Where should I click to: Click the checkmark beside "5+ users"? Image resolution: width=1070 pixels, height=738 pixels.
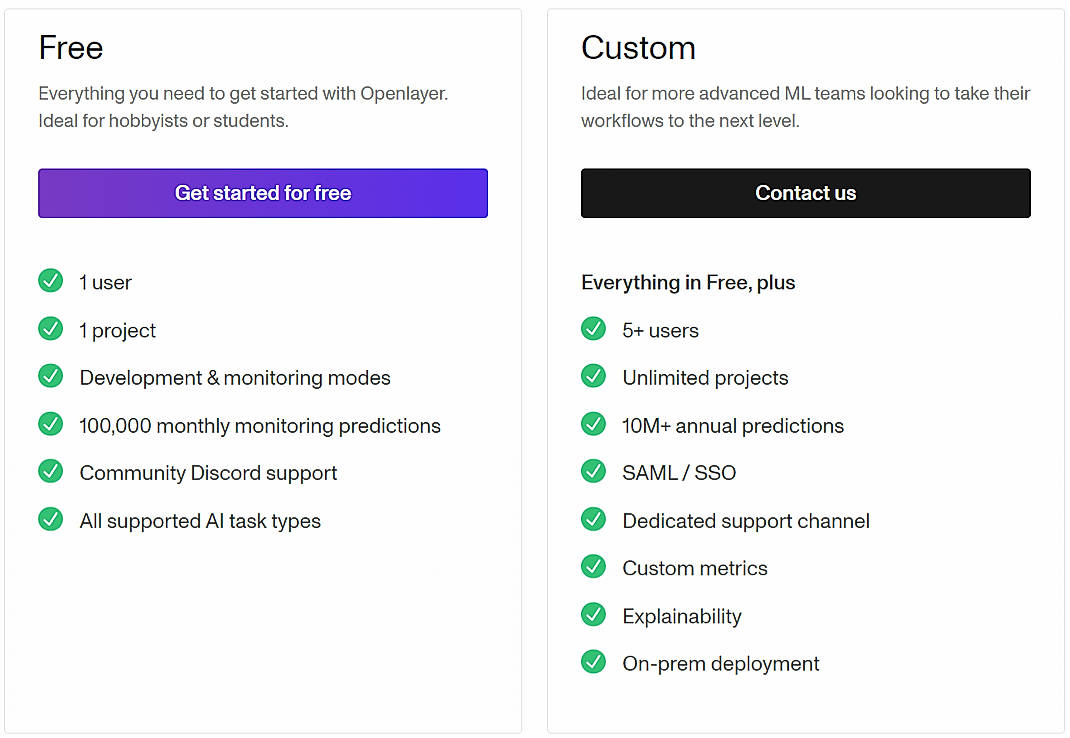click(x=593, y=328)
